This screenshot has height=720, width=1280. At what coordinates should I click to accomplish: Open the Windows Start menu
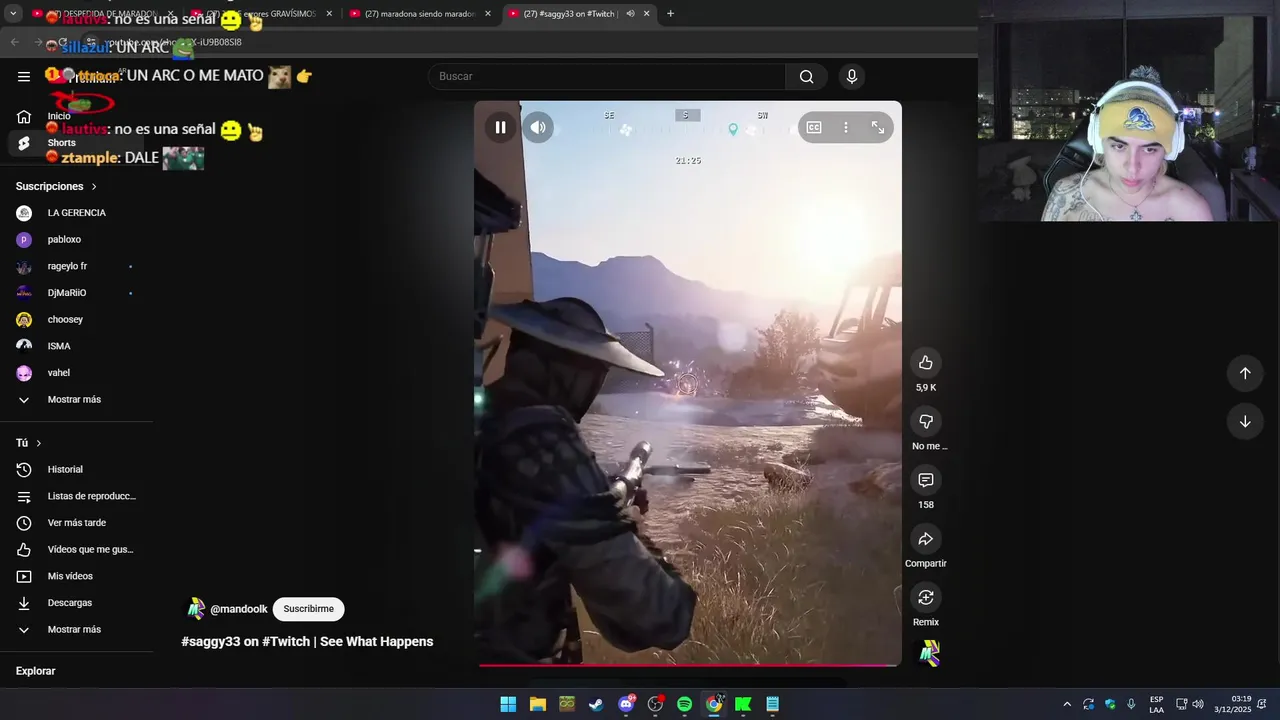[x=508, y=704]
